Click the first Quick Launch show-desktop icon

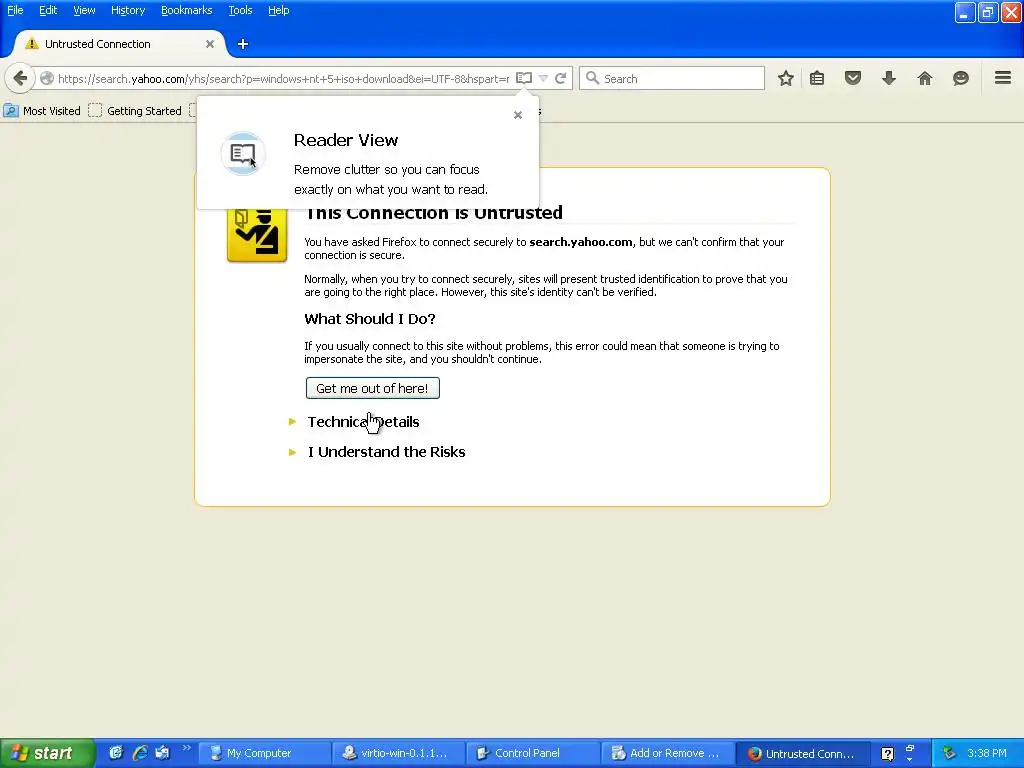[116, 753]
